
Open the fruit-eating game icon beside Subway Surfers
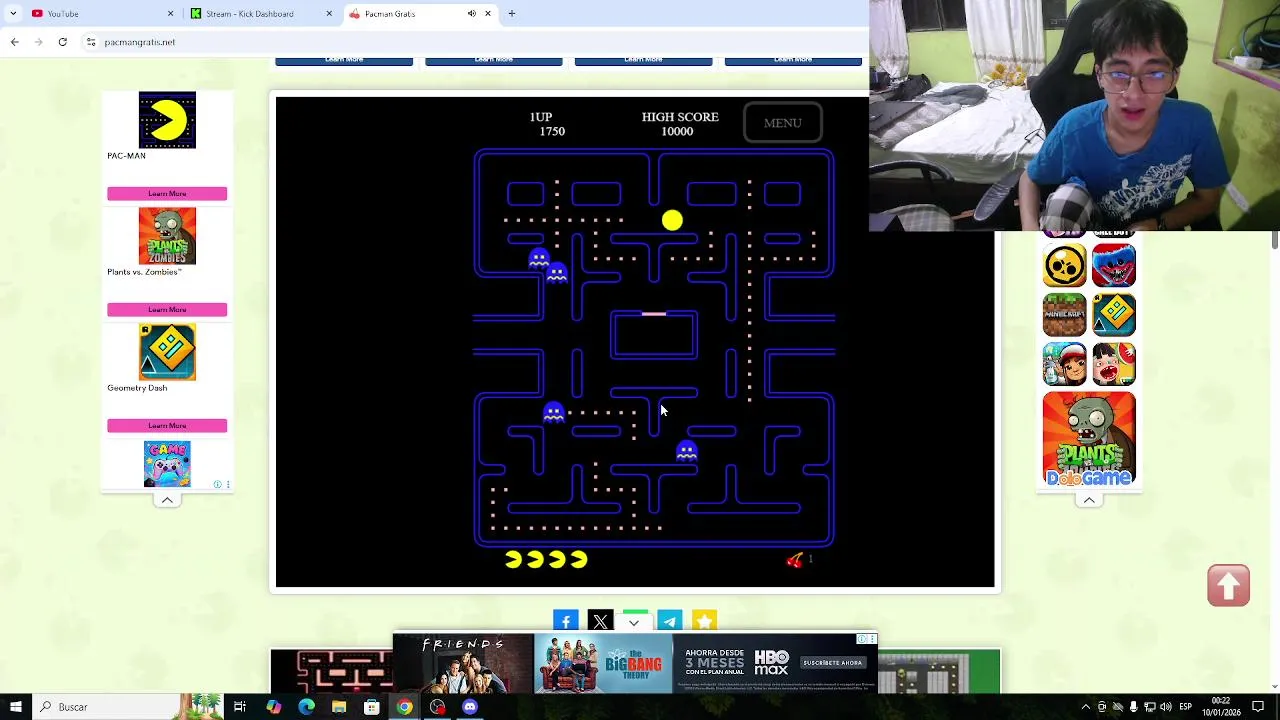1114,364
